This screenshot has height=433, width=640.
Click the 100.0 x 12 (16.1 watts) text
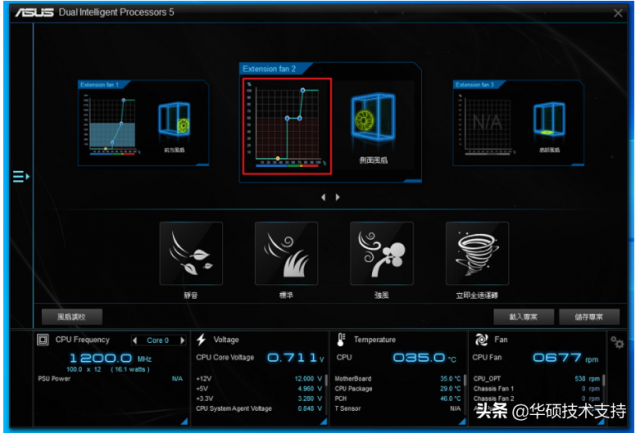[x=108, y=369]
